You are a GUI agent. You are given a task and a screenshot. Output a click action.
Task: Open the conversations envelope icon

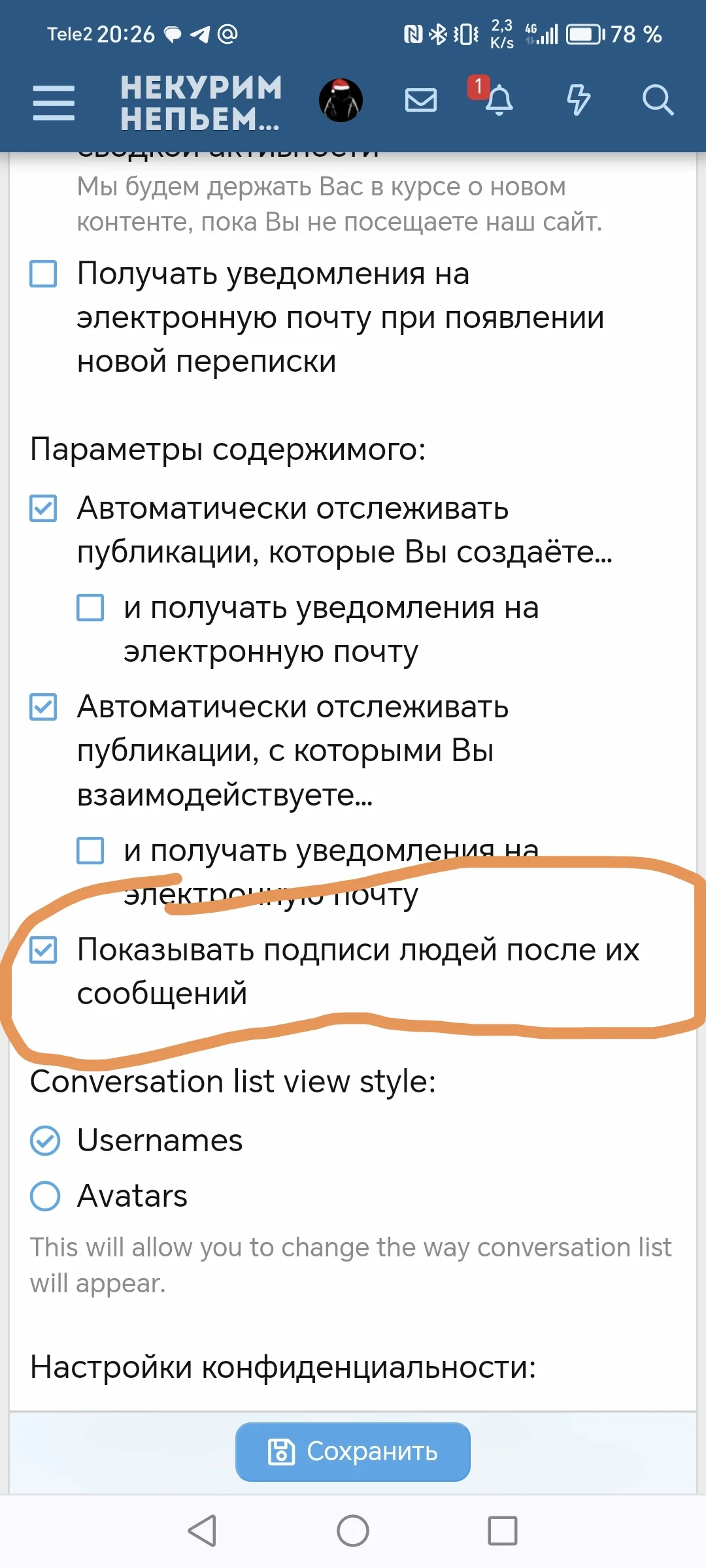[x=420, y=100]
